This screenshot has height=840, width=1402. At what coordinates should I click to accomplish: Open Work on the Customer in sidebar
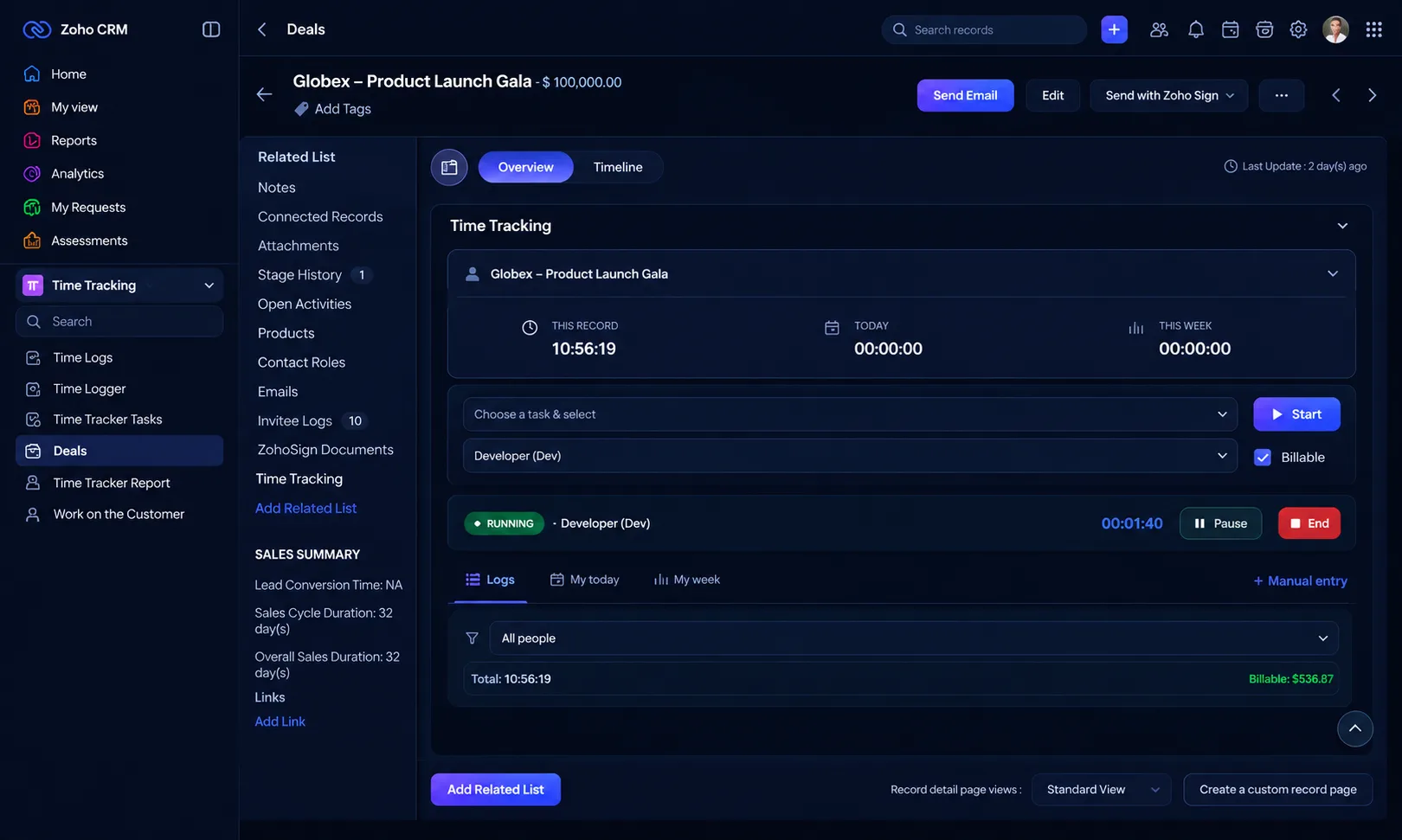pyautogui.click(x=119, y=514)
